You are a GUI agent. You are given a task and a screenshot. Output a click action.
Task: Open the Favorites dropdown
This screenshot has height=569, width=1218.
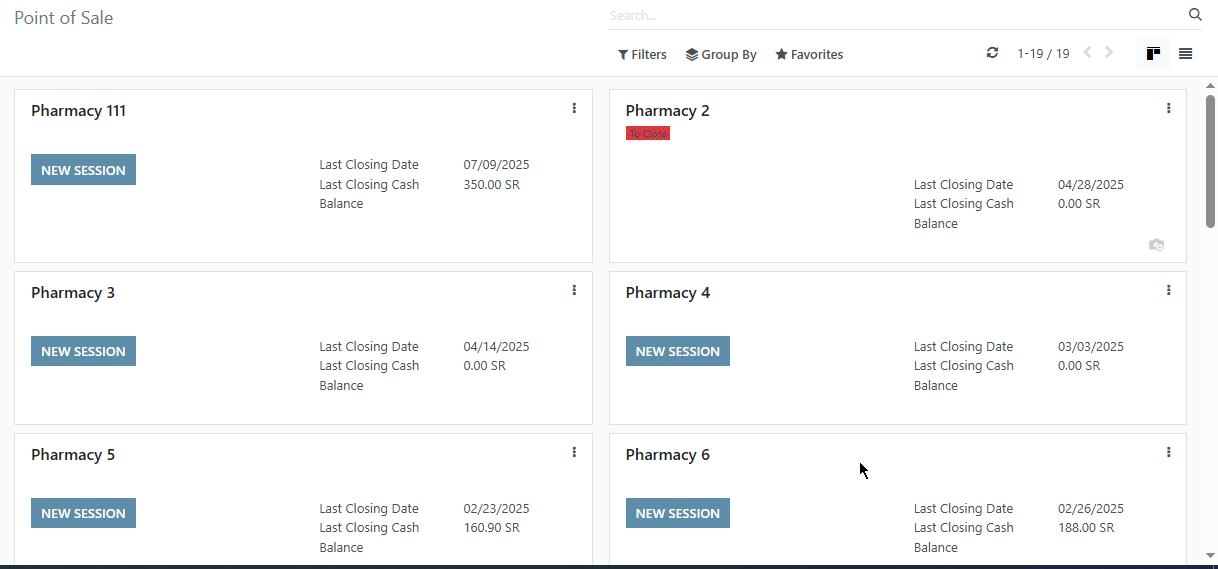tap(809, 55)
